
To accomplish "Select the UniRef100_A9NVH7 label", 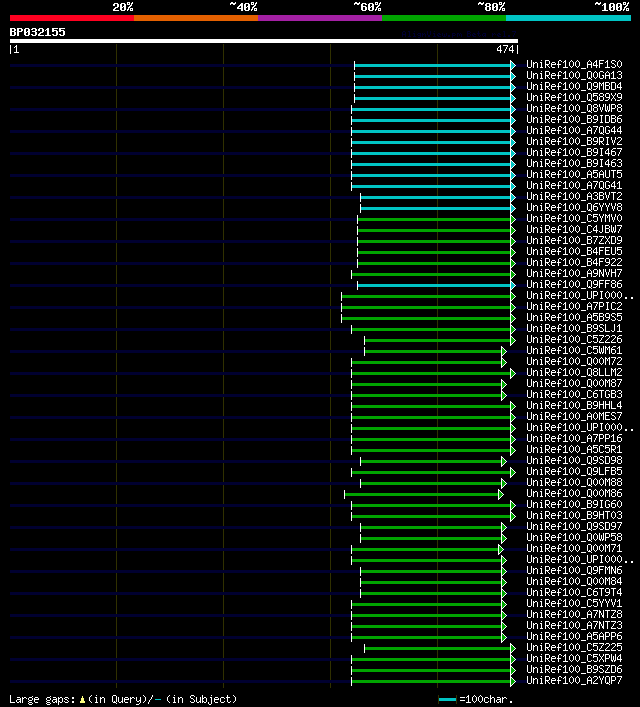I will 574,273.
